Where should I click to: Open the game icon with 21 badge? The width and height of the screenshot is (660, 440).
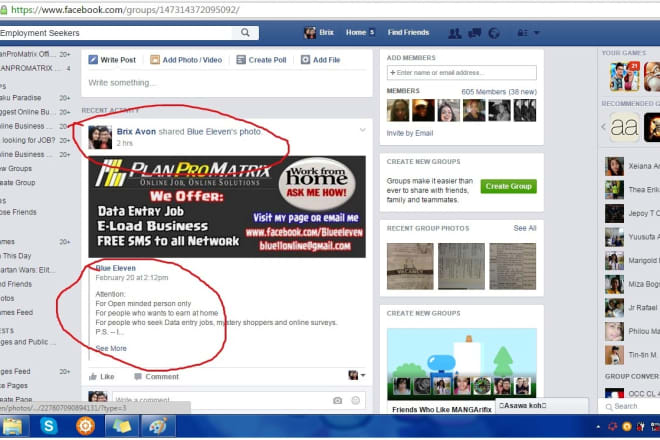click(x=625, y=76)
